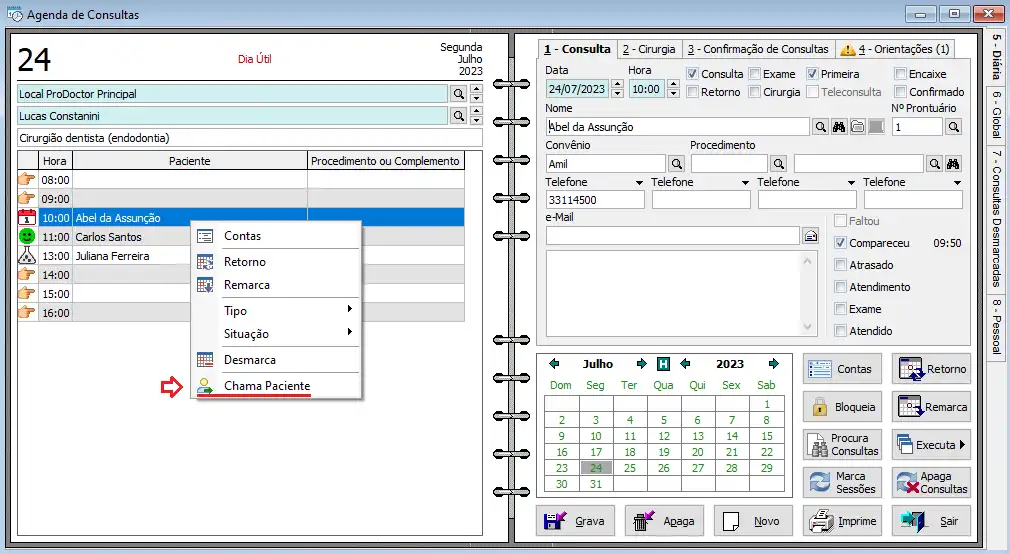Image resolution: width=1010 pixels, height=554 pixels.
Task: Go to next year after 2023
Action: click(x=774, y=364)
